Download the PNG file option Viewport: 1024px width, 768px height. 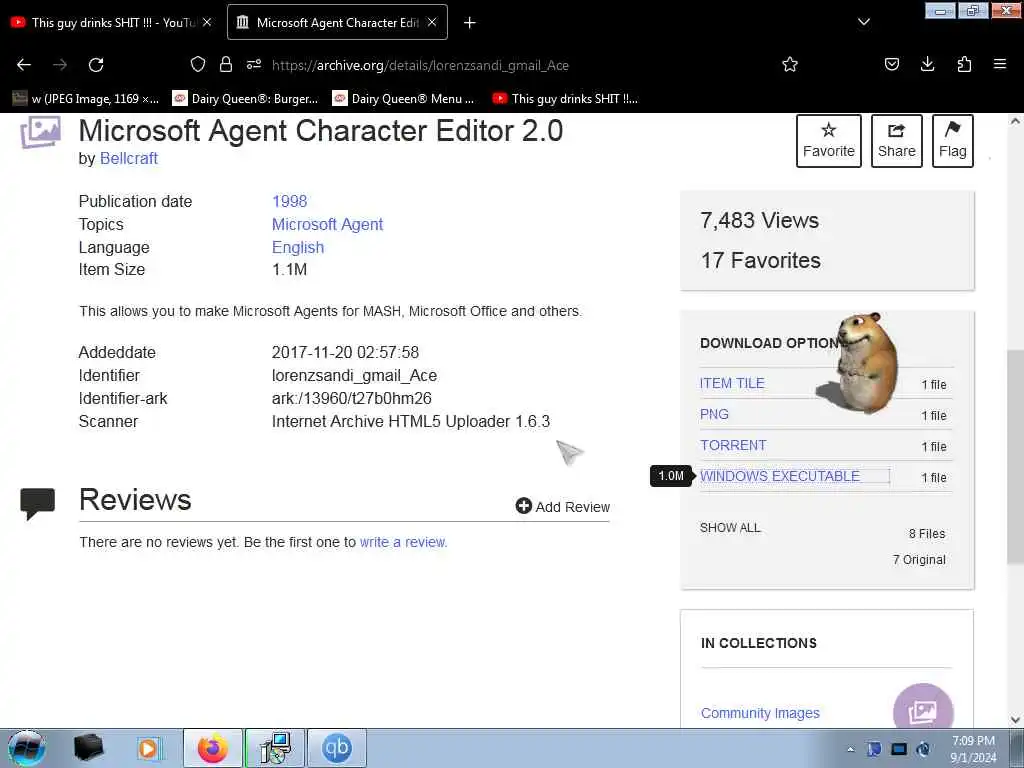[714, 414]
